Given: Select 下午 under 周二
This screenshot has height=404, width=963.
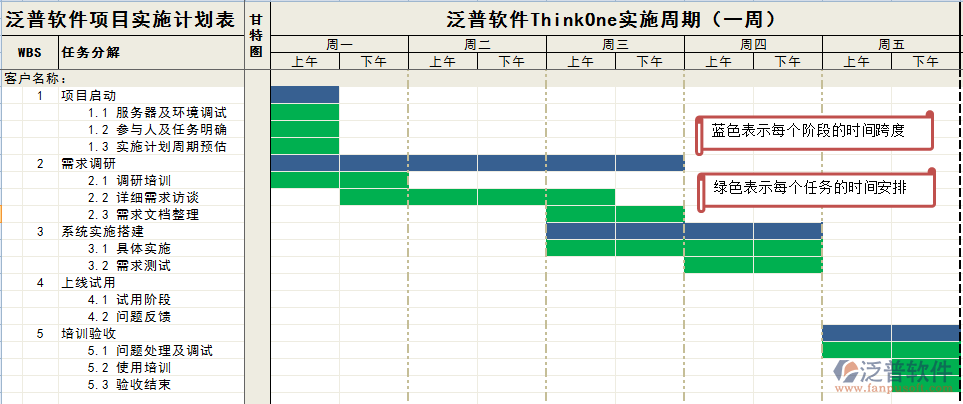Looking at the screenshot, I should pyautogui.click(x=512, y=61).
